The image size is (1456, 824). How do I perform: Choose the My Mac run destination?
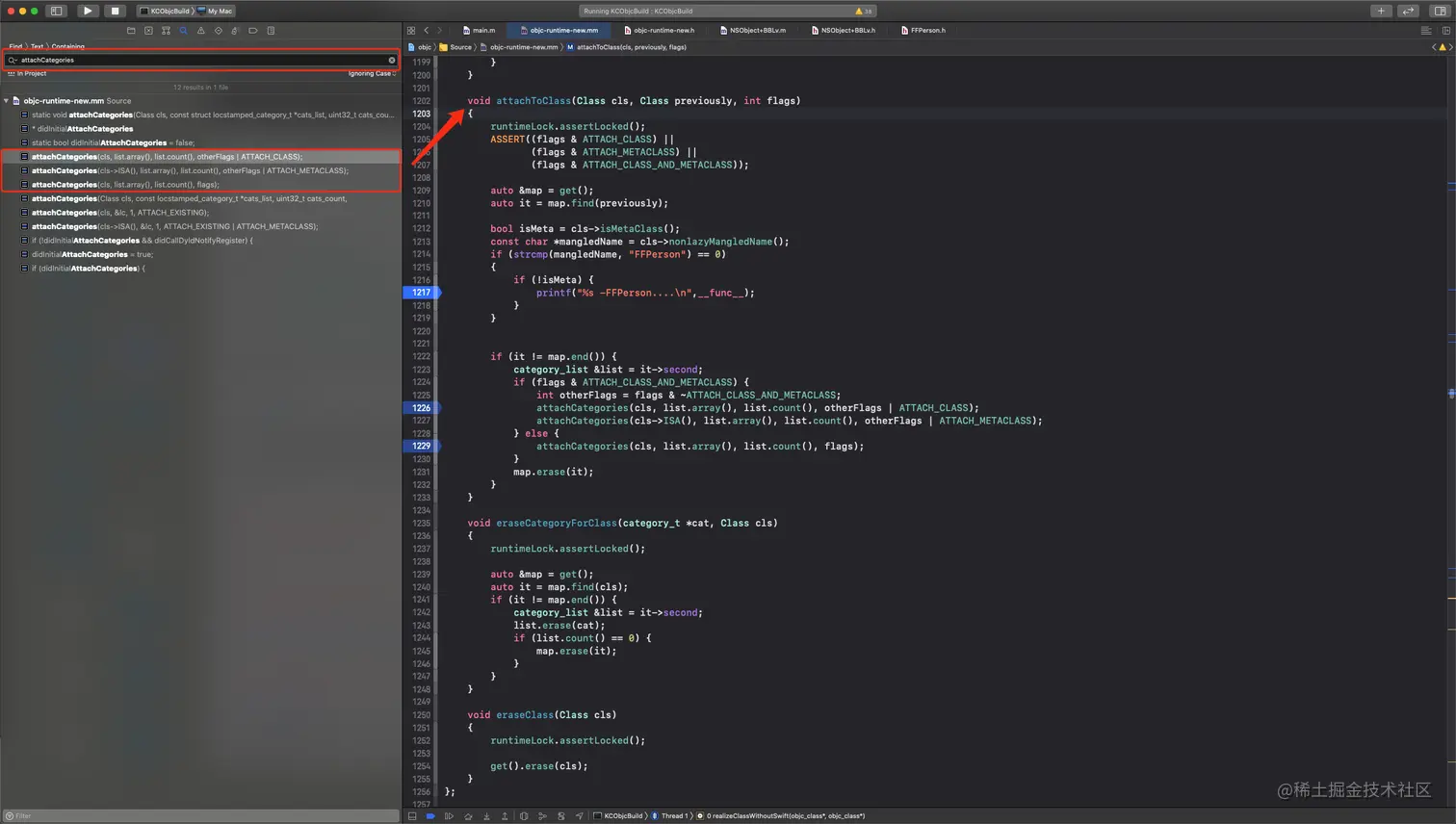216,12
